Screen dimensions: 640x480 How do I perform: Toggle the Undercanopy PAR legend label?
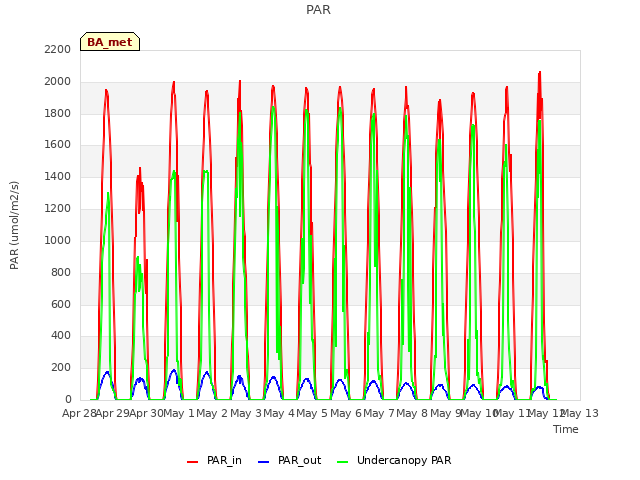tap(404, 460)
